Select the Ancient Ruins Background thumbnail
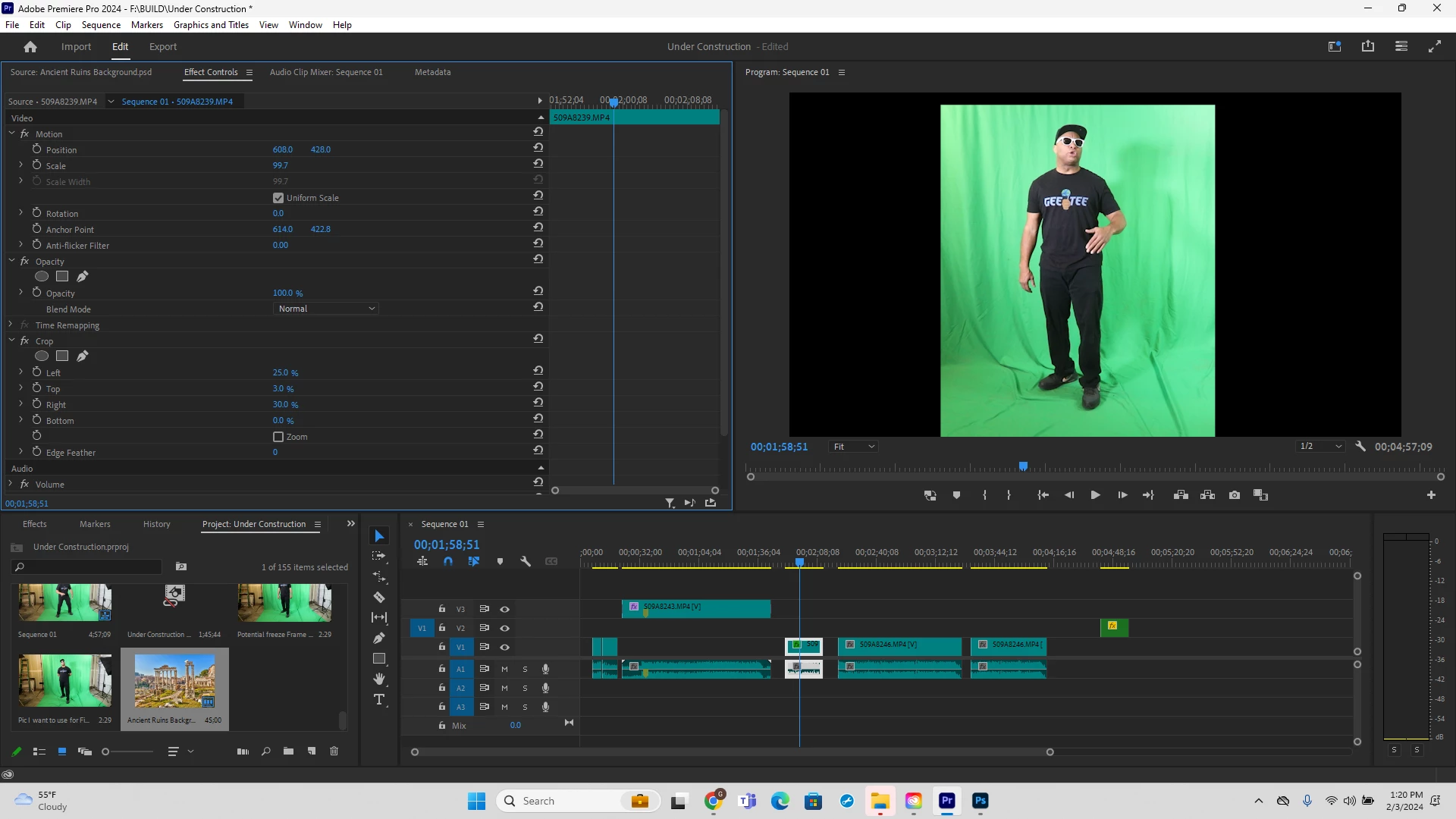 point(174,681)
